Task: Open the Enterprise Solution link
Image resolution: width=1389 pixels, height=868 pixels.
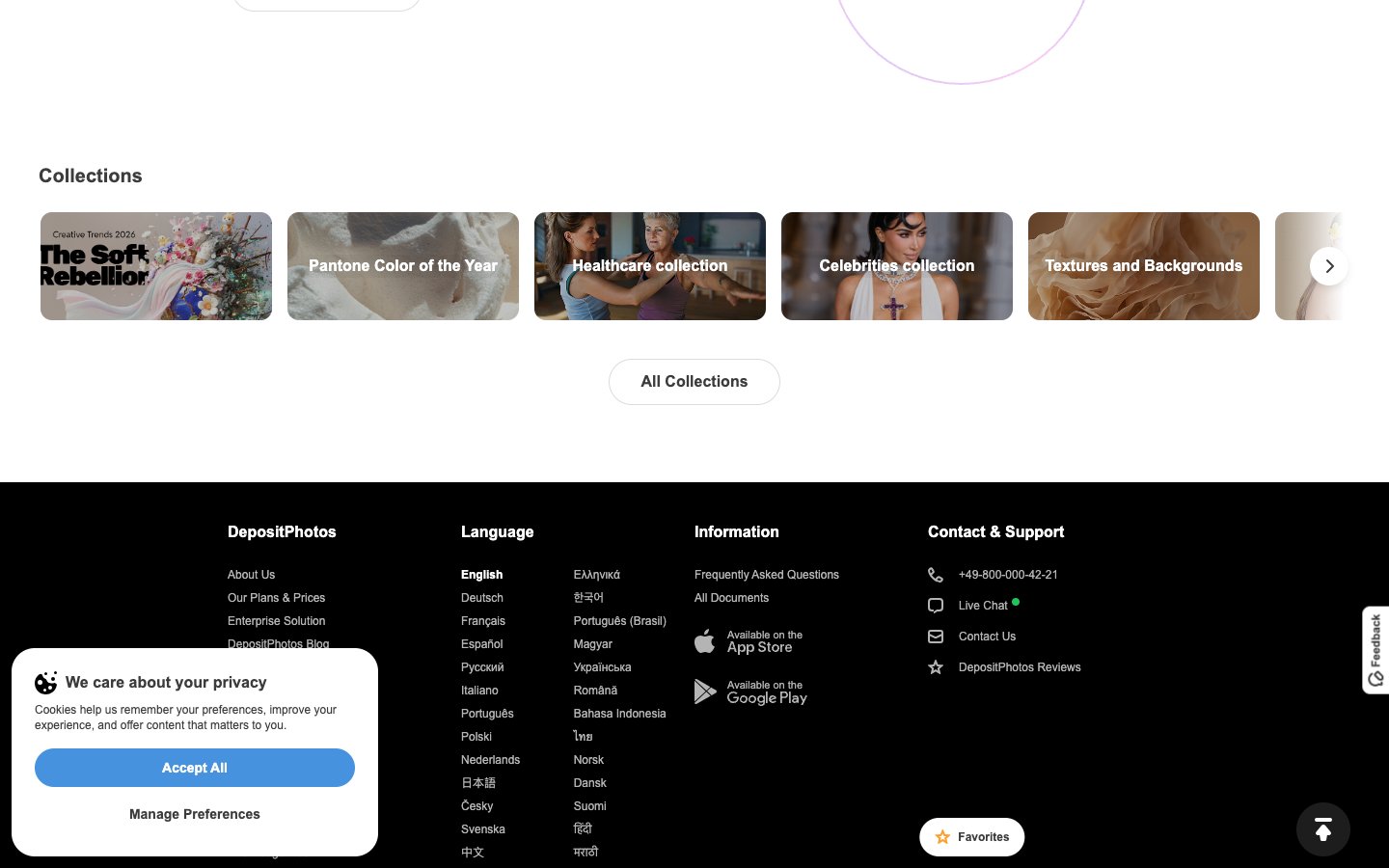Action: [277, 621]
